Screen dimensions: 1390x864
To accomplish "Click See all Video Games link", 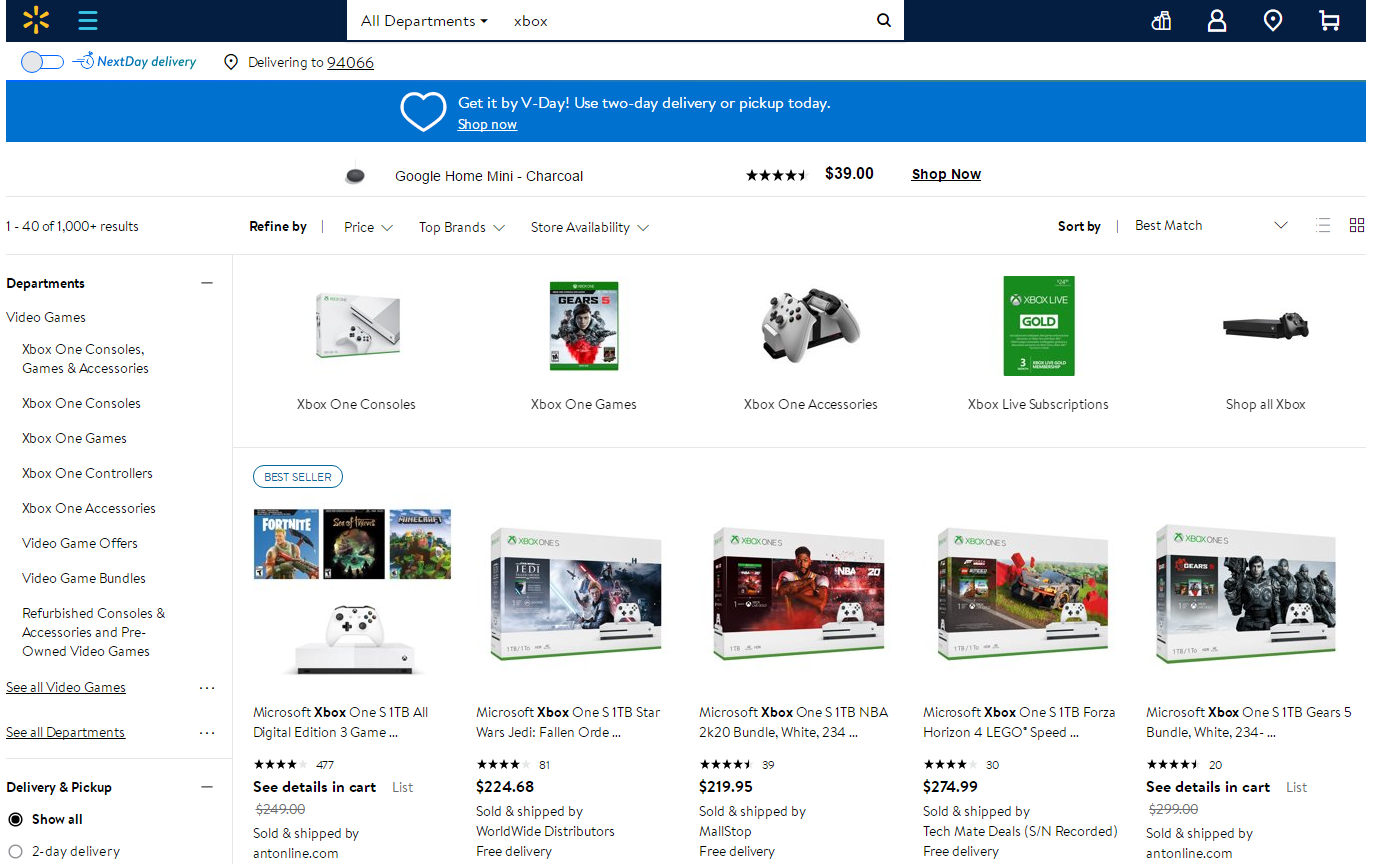I will click(66, 687).
